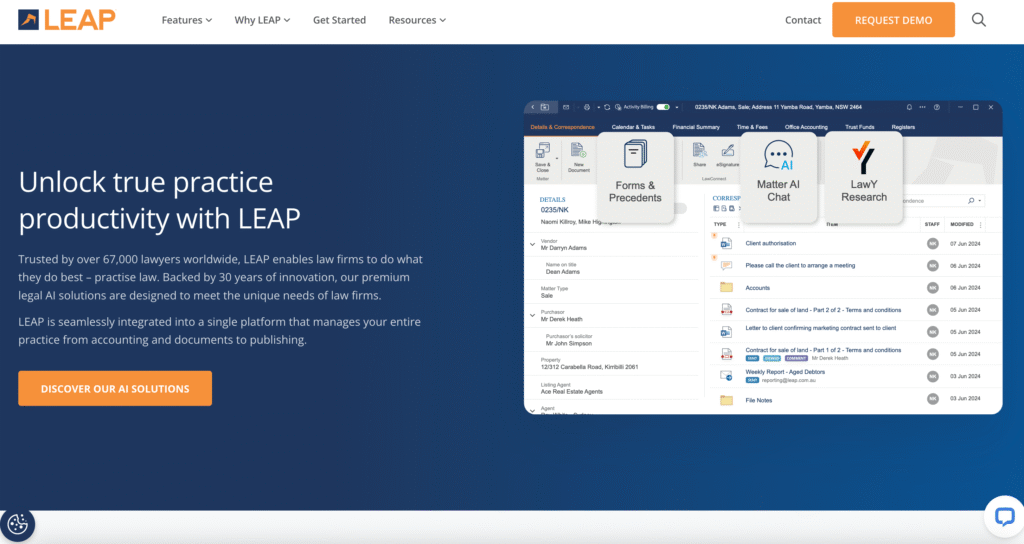Open the cookie preferences icon

[18, 524]
